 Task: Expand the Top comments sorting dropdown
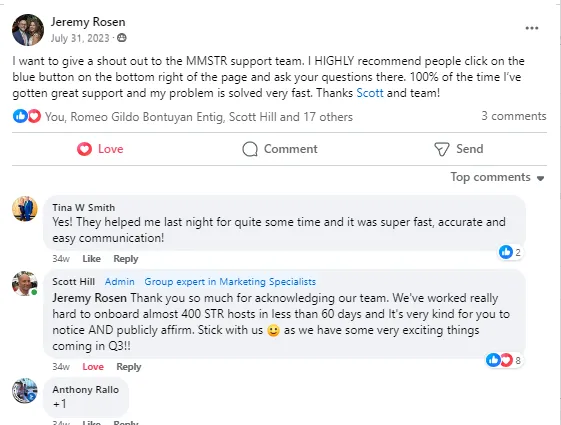coord(497,177)
